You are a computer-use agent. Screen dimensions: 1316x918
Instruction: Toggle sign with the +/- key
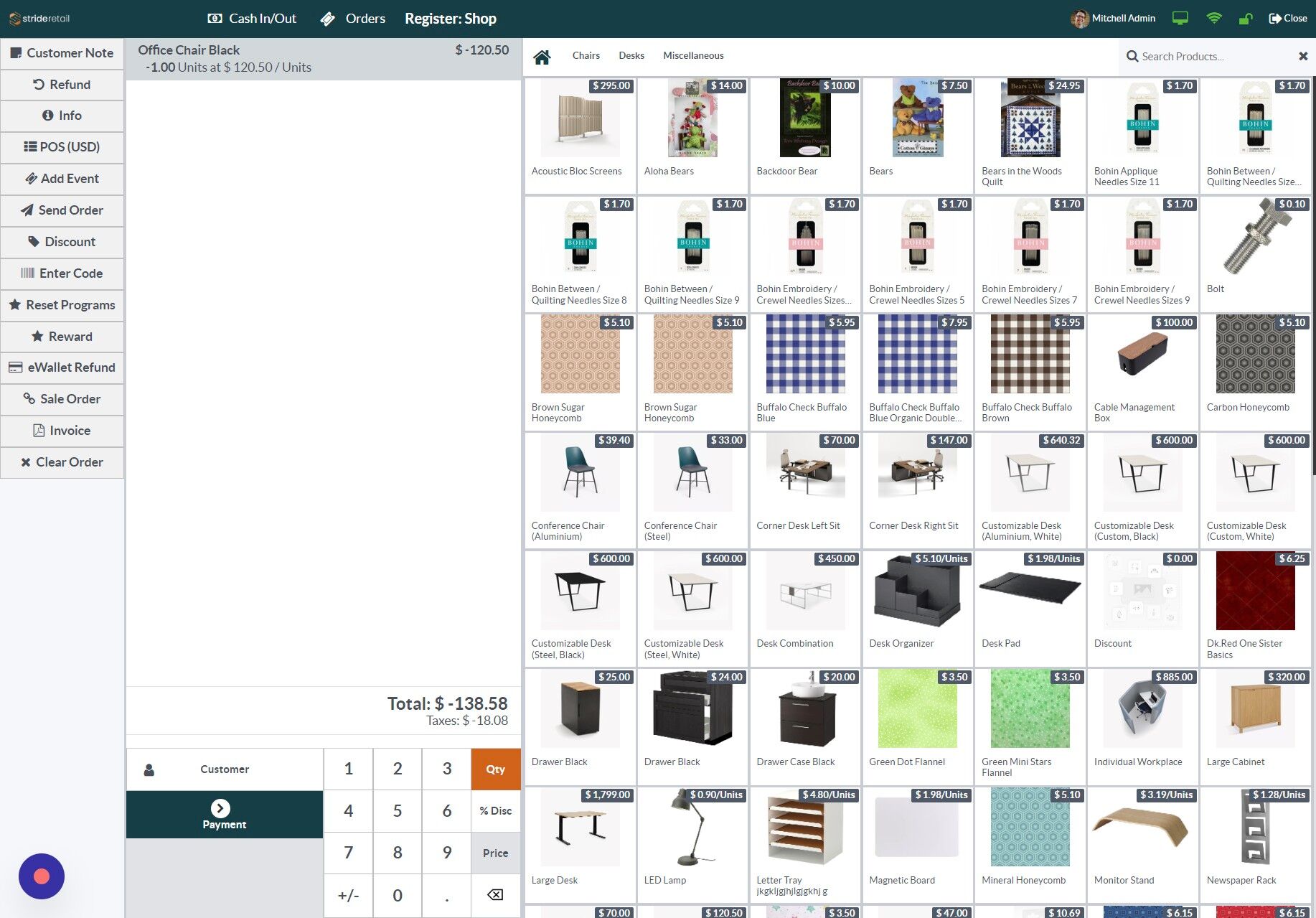(x=348, y=895)
